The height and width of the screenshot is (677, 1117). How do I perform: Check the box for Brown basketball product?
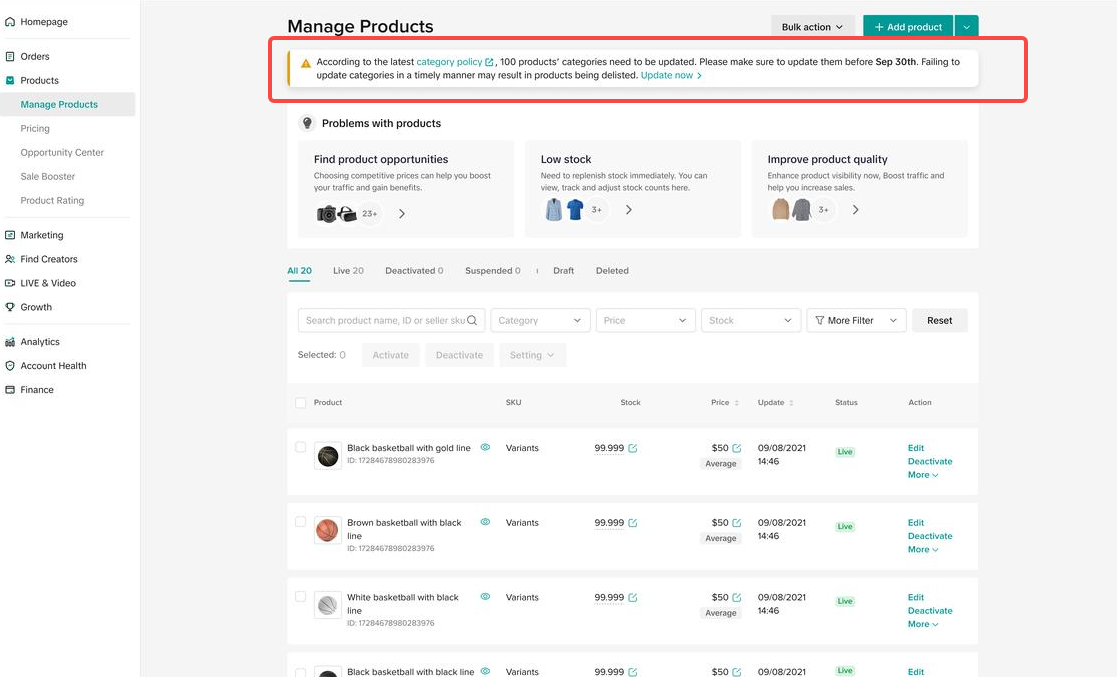pos(301,522)
